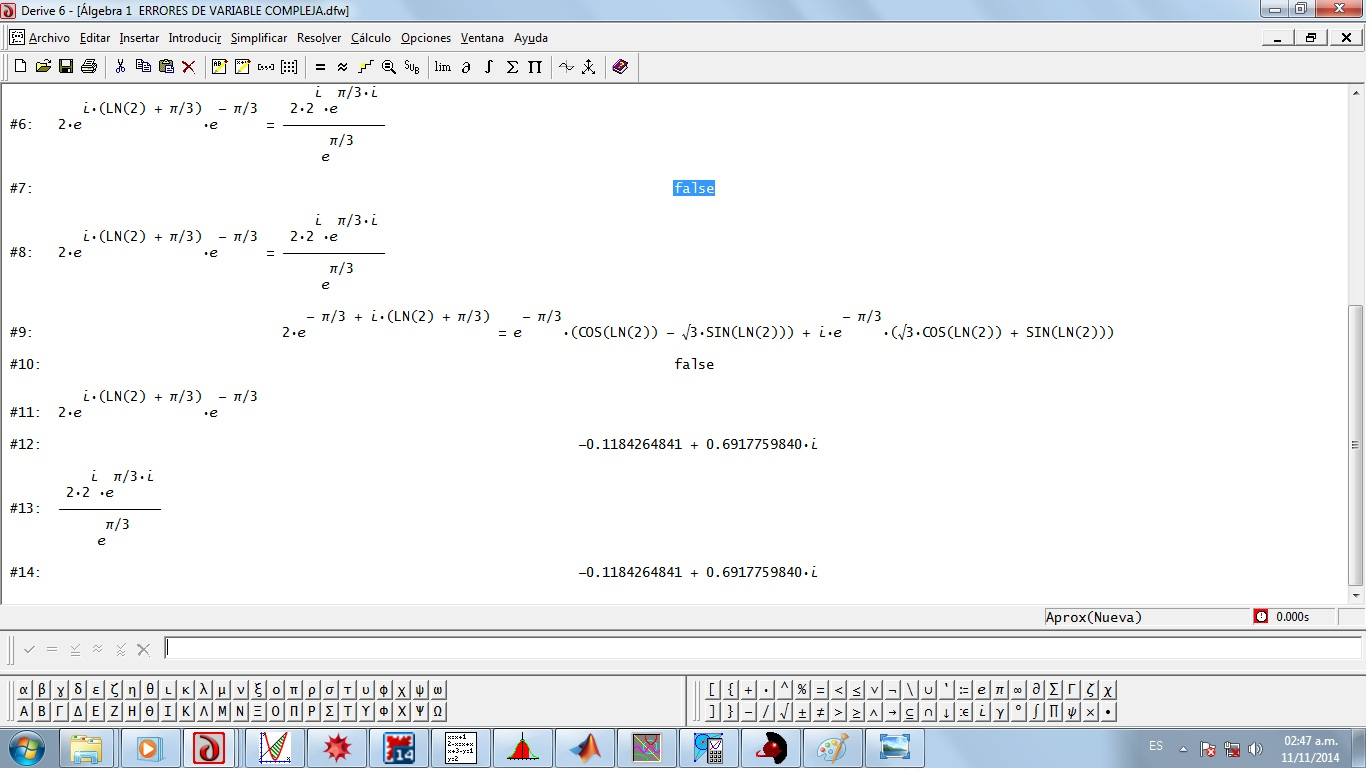The width and height of the screenshot is (1372, 776).
Task: Open the Cálculo menu
Action: (370, 38)
